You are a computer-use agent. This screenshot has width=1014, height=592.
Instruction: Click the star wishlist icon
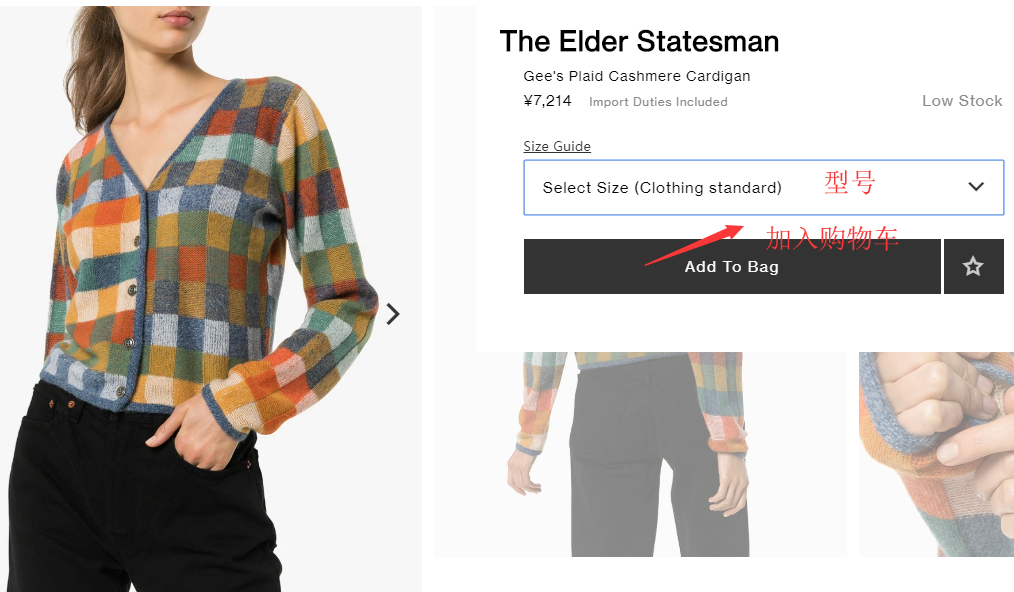point(973,266)
